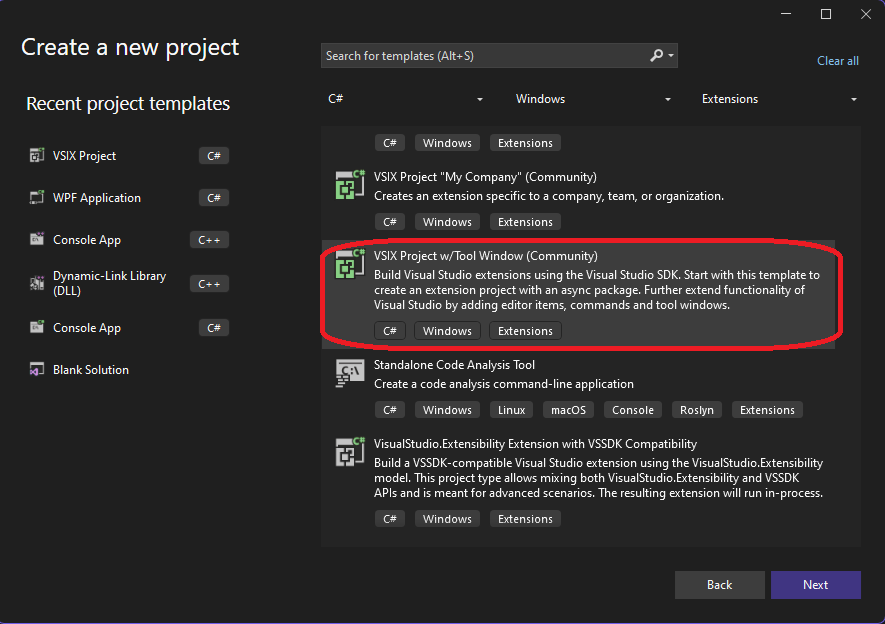Select the Roslyn tag on Standalone Code Analysis Tool

pyautogui.click(x=696, y=409)
